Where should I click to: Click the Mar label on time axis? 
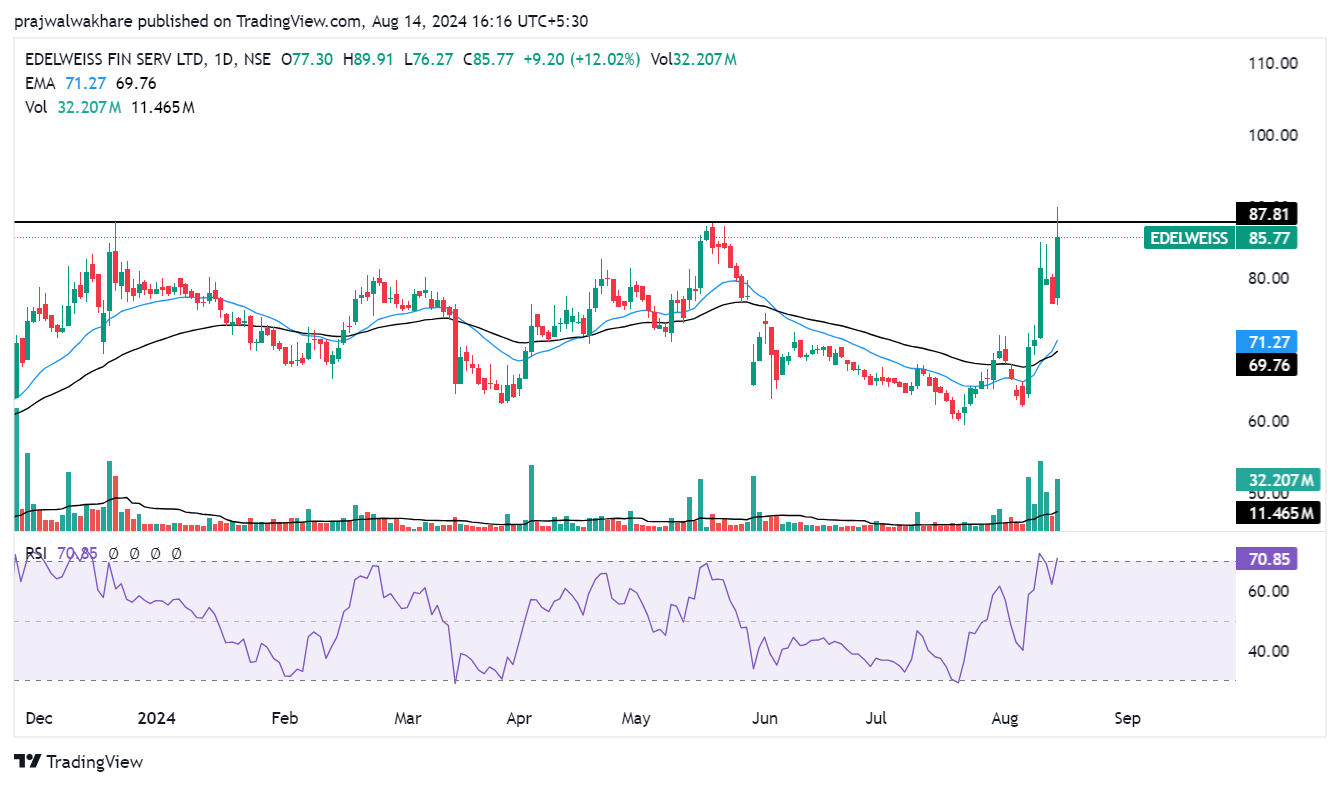click(x=407, y=718)
